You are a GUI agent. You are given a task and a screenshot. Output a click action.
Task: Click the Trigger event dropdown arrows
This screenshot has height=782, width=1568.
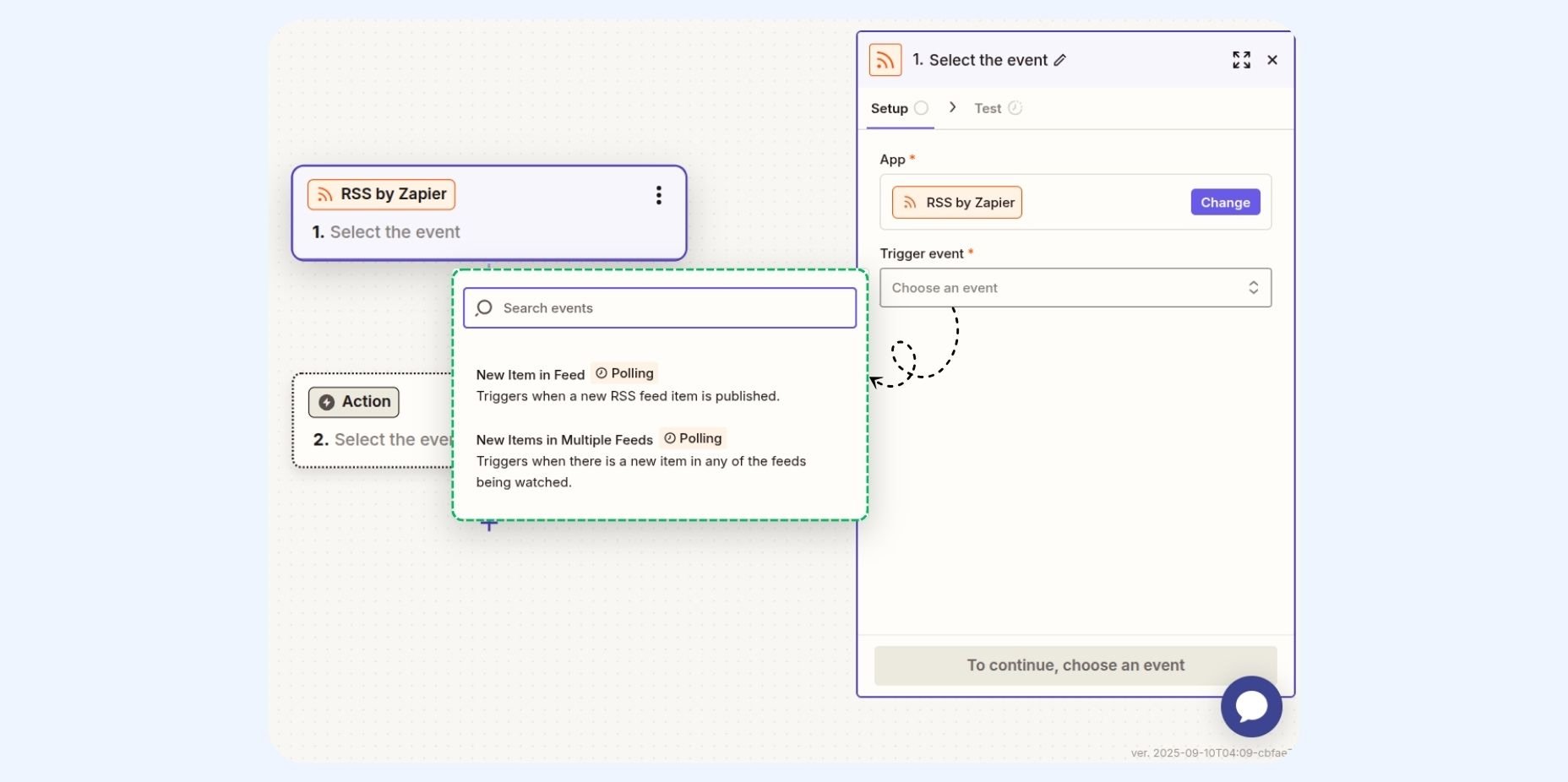click(1254, 288)
